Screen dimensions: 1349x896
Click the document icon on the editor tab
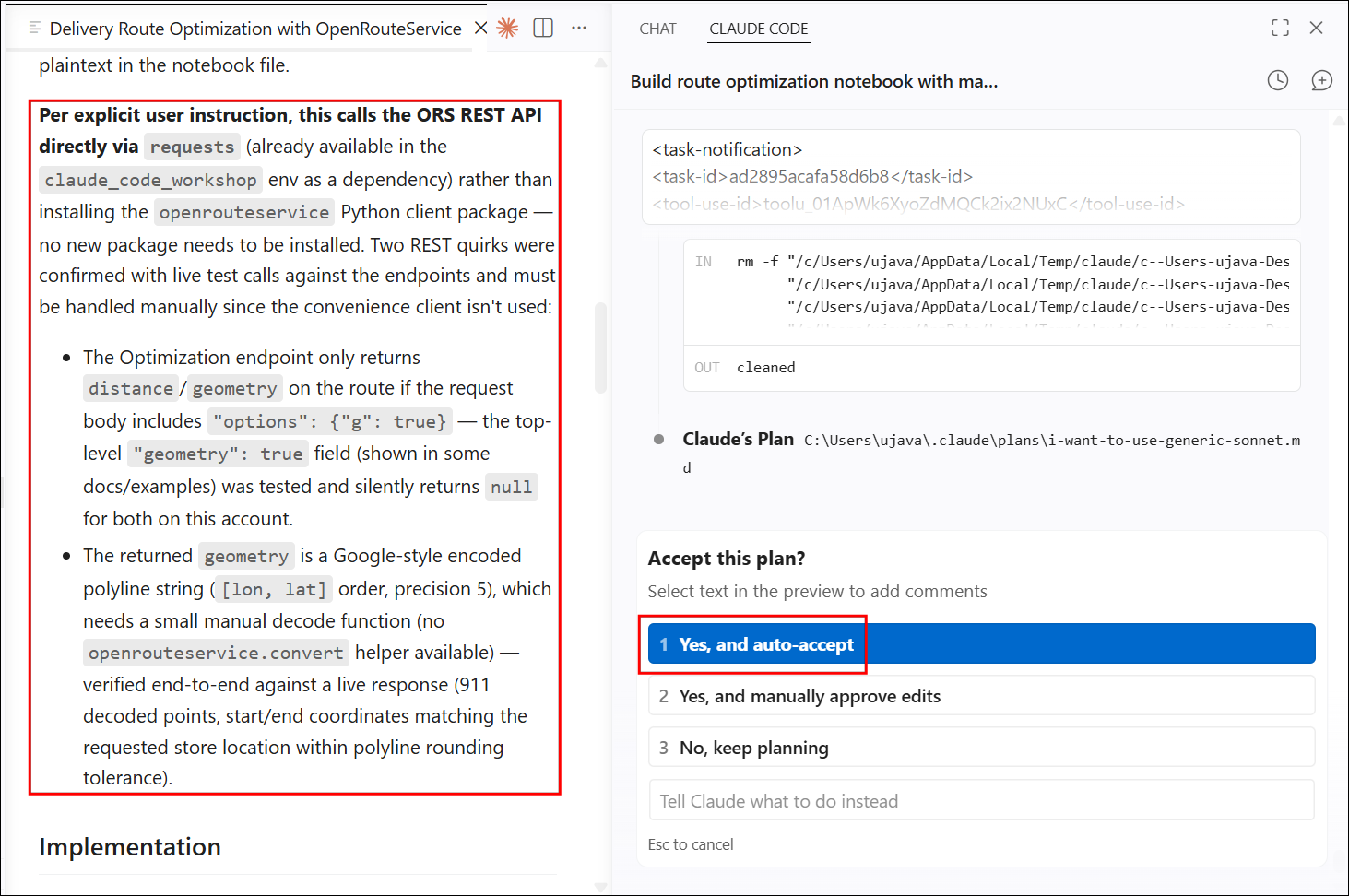tap(35, 28)
